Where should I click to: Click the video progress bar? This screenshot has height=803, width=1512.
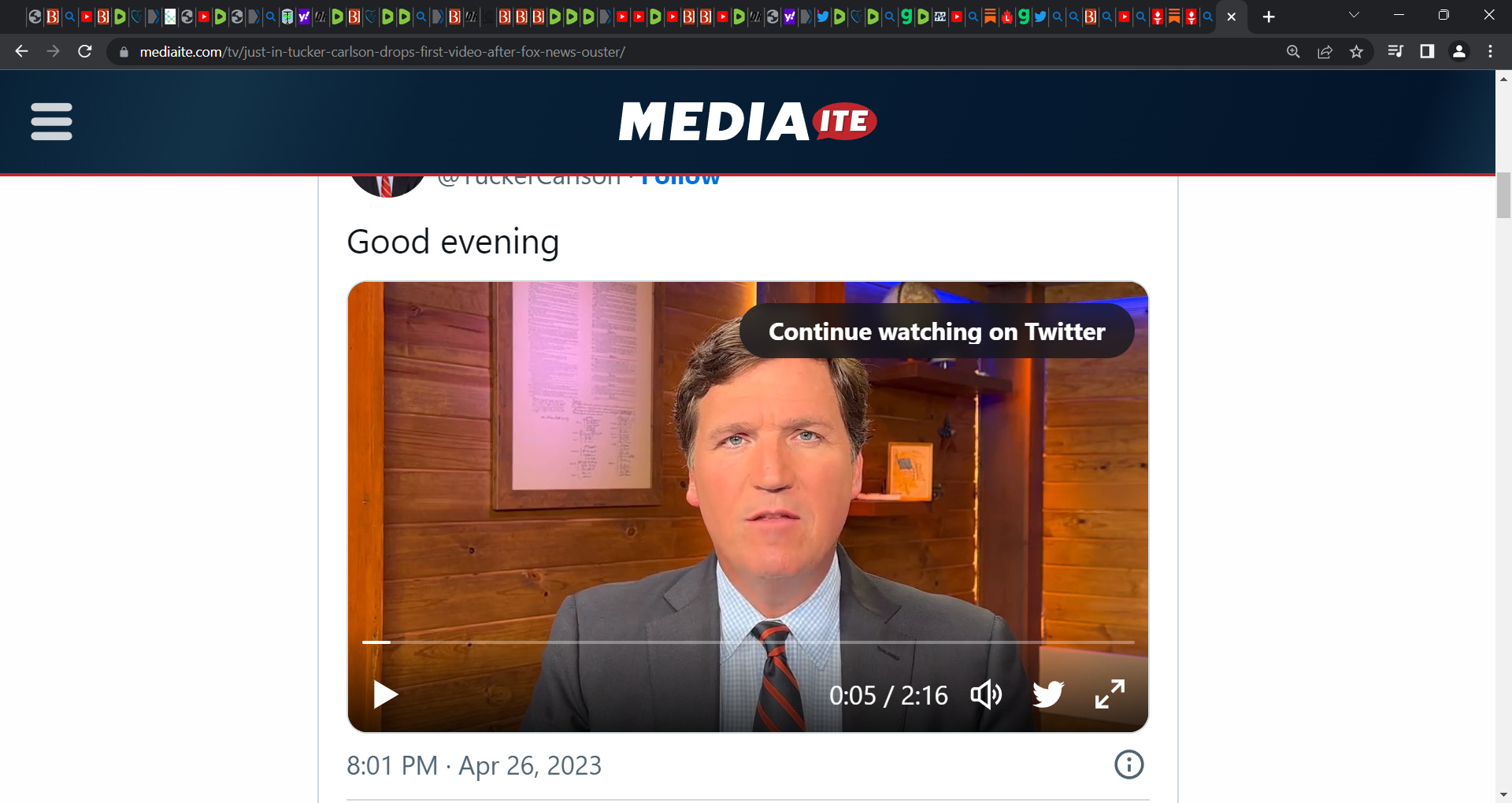[748, 642]
